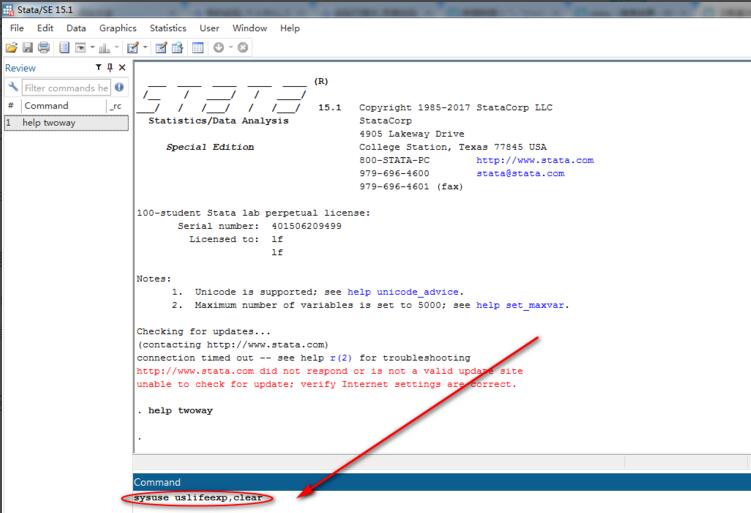Click the Print results toolbar icon
The height and width of the screenshot is (513, 751).
(44, 47)
